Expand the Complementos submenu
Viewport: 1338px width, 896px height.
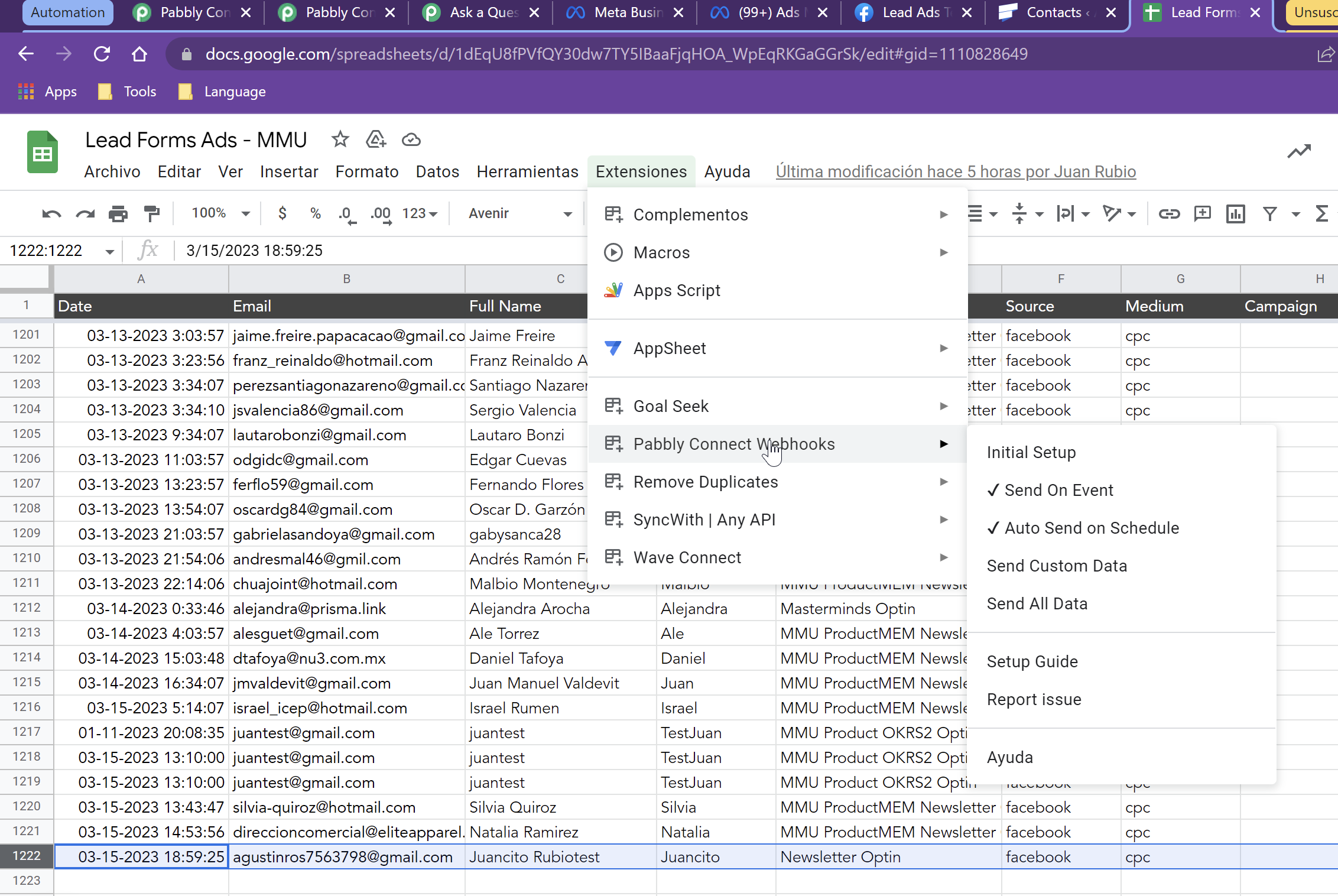[778, 215]
